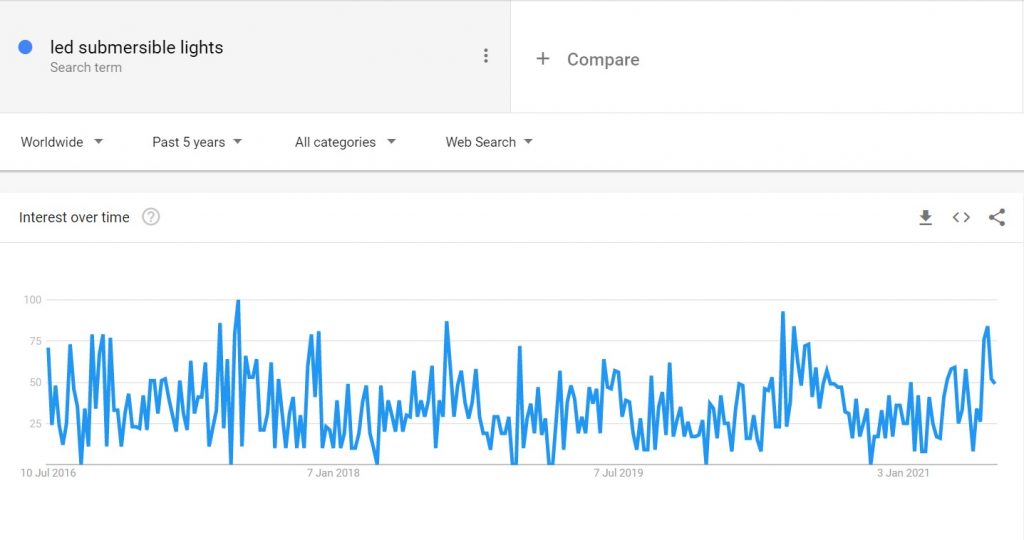Expand the All categories dropdown
This screenshot has width=1024, height=540.
click(x=345, y=142)
